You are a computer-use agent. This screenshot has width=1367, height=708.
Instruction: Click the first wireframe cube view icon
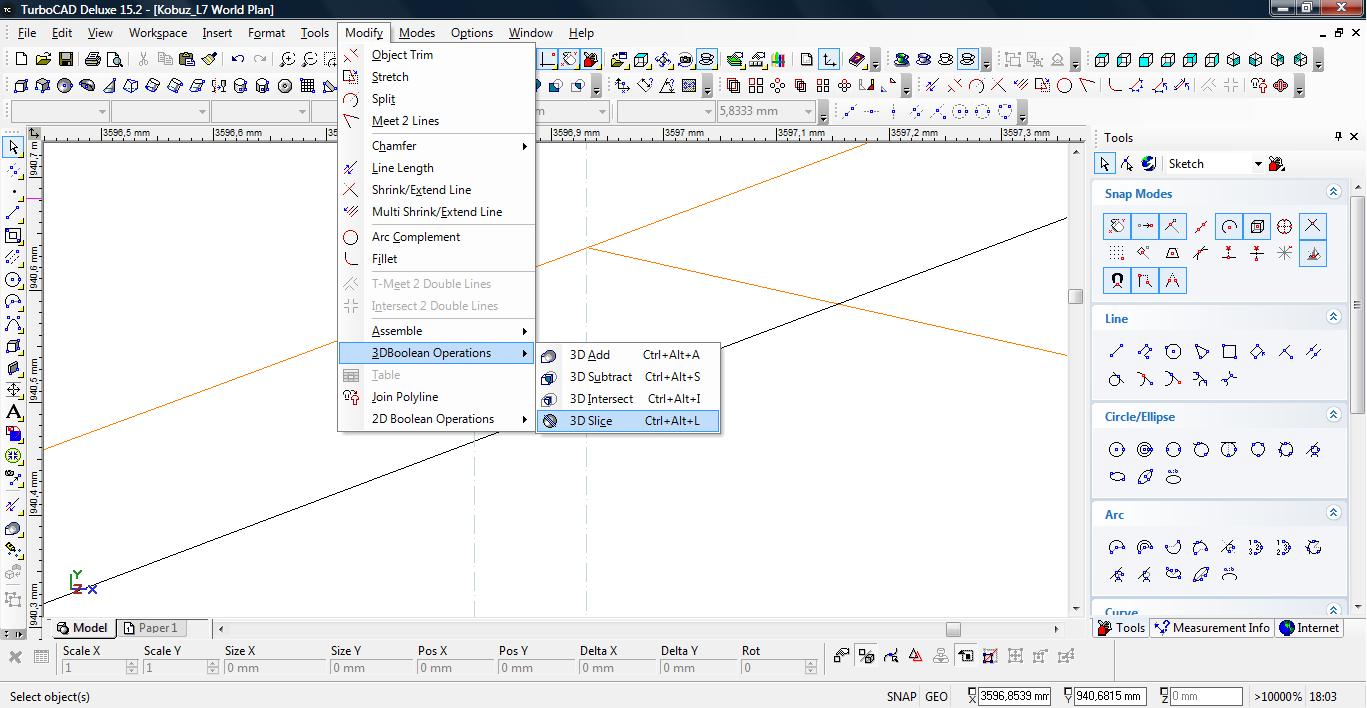point(1102,60)
